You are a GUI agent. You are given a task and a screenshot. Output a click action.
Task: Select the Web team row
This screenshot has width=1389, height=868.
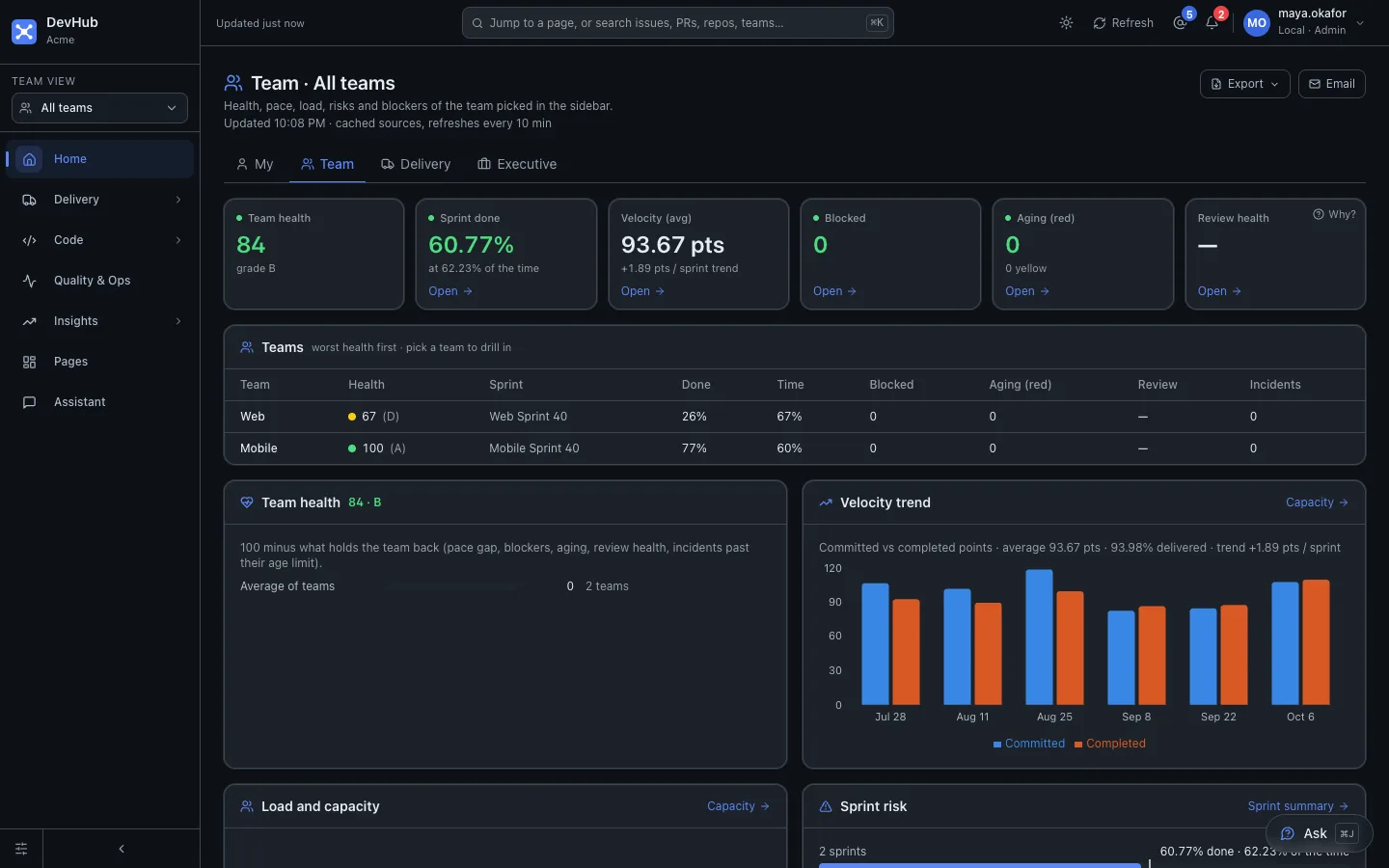click(x=795, y=417)
